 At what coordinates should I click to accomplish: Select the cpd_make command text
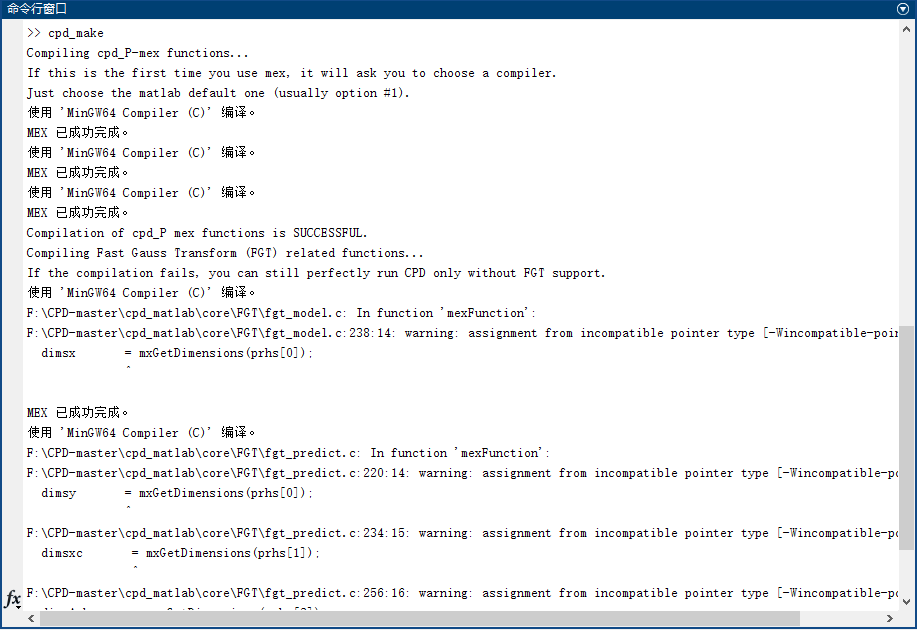[69, 32]
